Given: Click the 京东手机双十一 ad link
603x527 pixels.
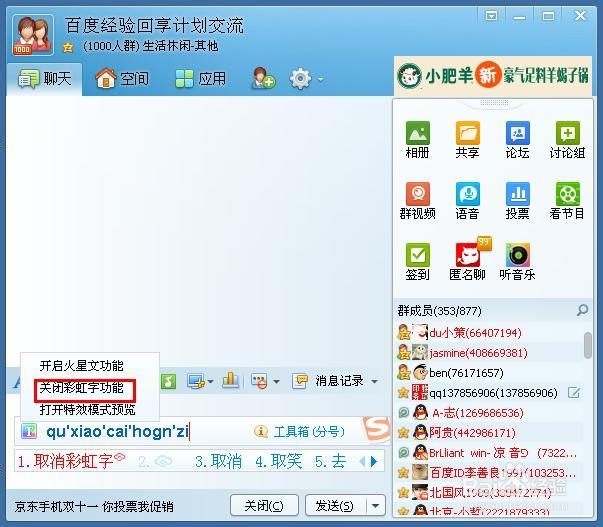Looking at the screenshot, I should 94,507.
